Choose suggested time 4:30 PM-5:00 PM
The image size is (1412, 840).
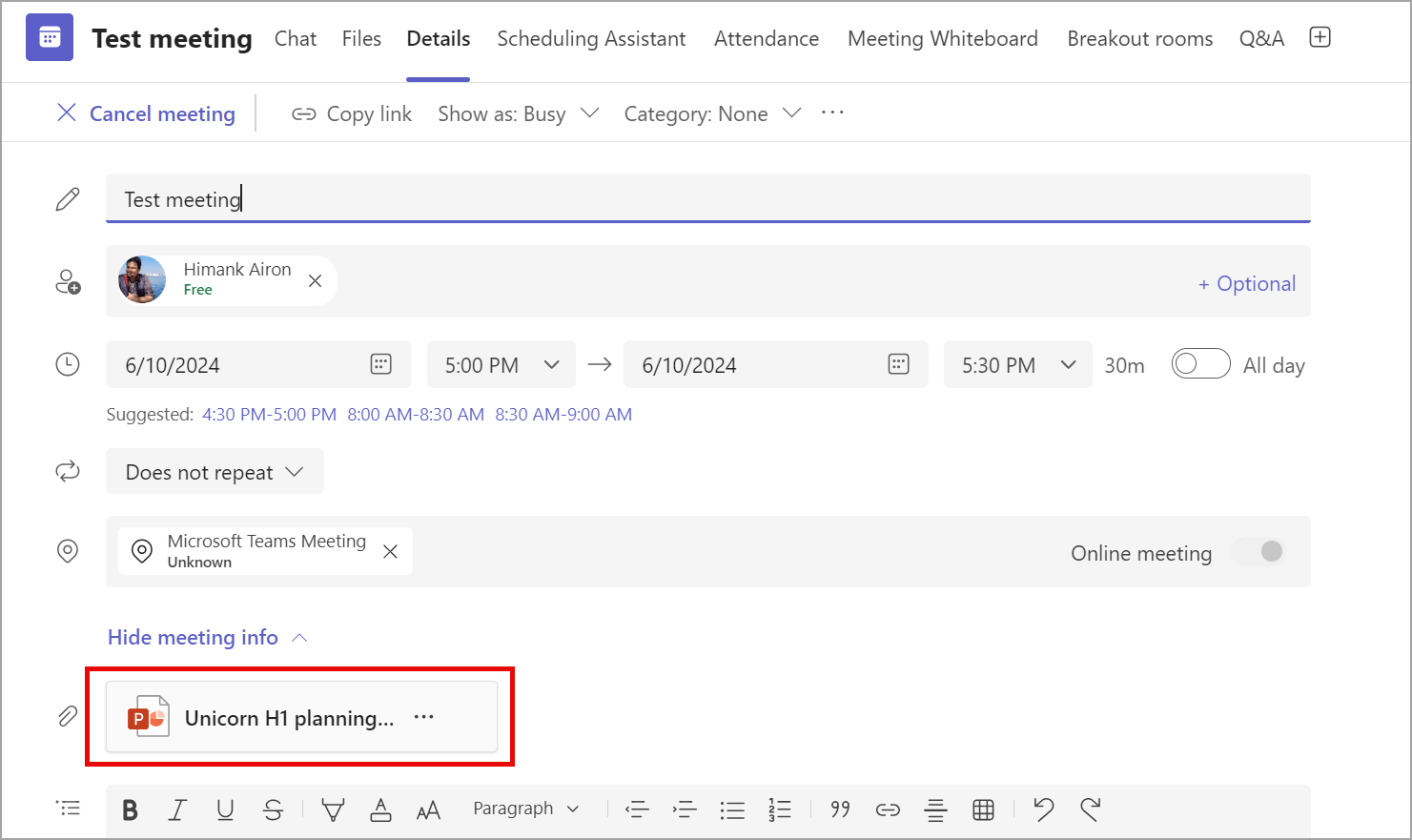coord(269,414)
